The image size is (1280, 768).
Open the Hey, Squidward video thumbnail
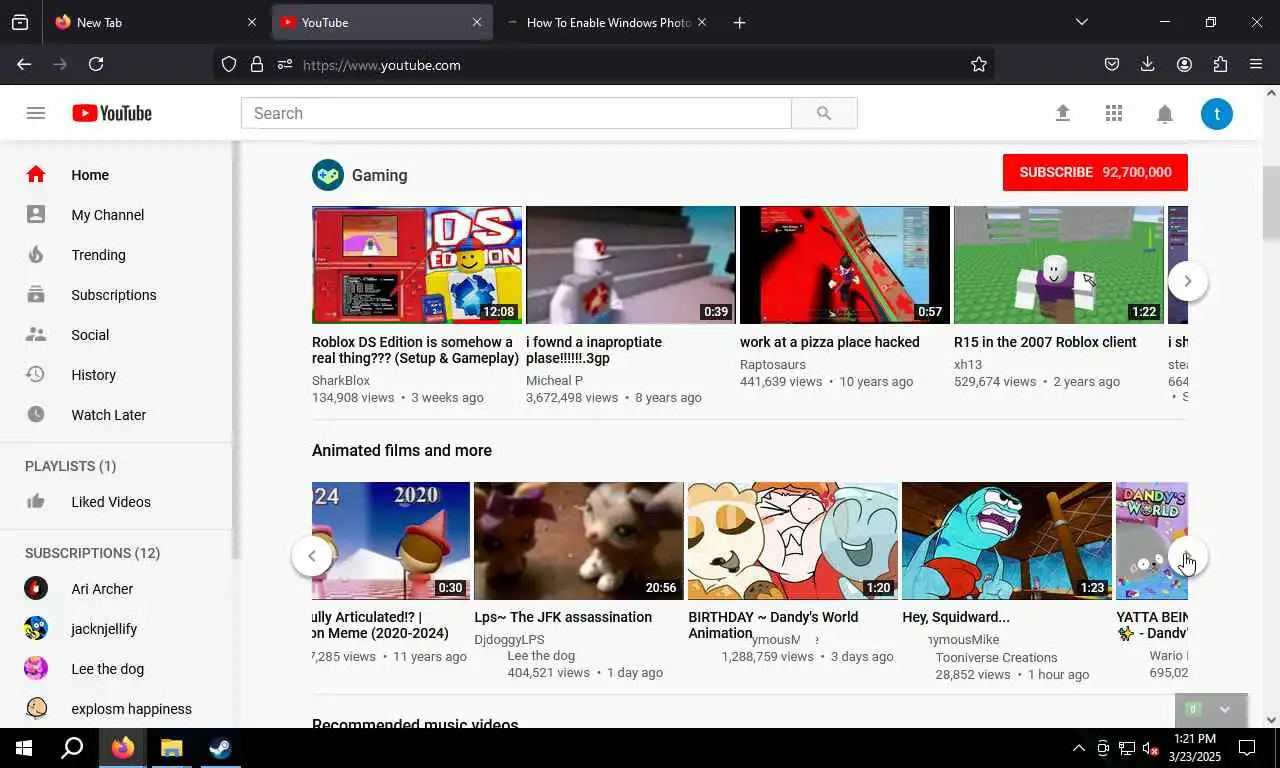click(x=1007, y=541)
